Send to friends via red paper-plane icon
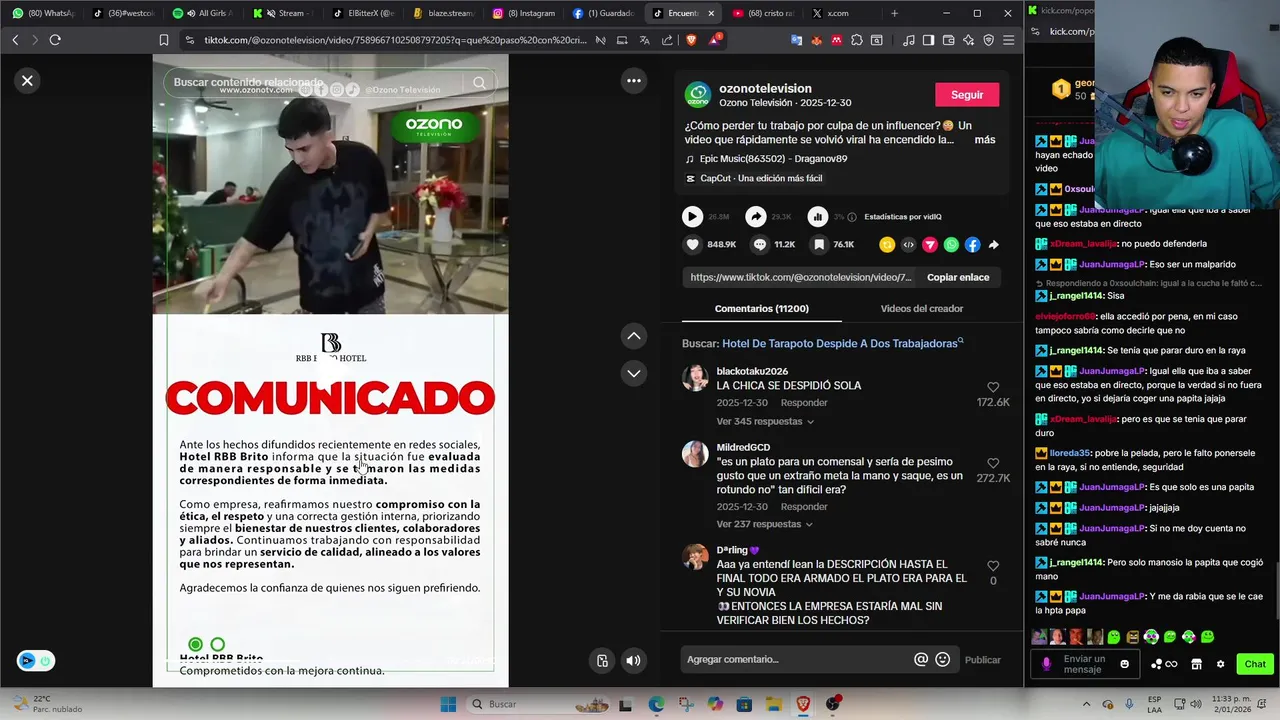 [930, 244]
